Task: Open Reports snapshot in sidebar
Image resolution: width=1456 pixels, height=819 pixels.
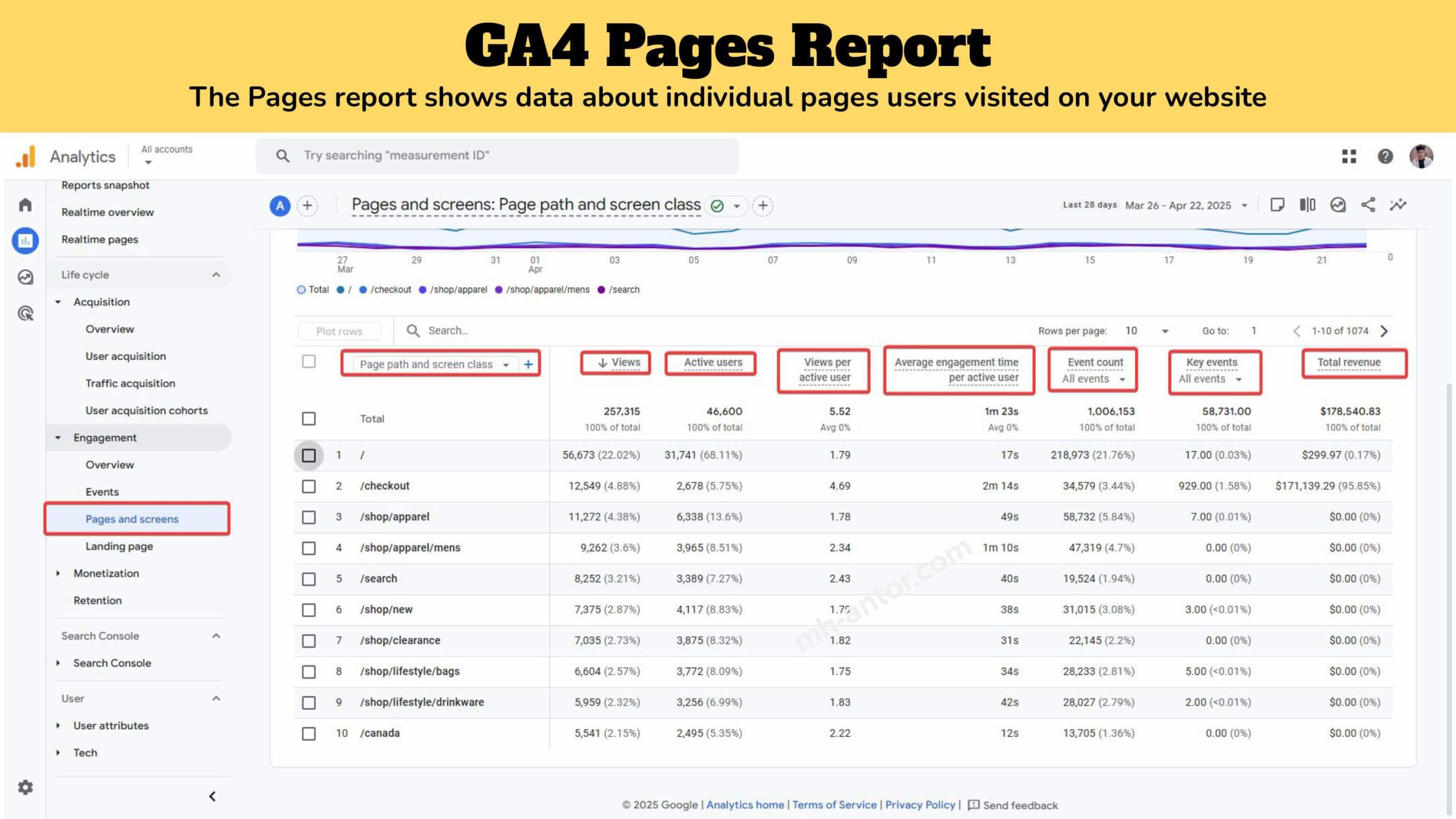Action: tap(105, 185)
